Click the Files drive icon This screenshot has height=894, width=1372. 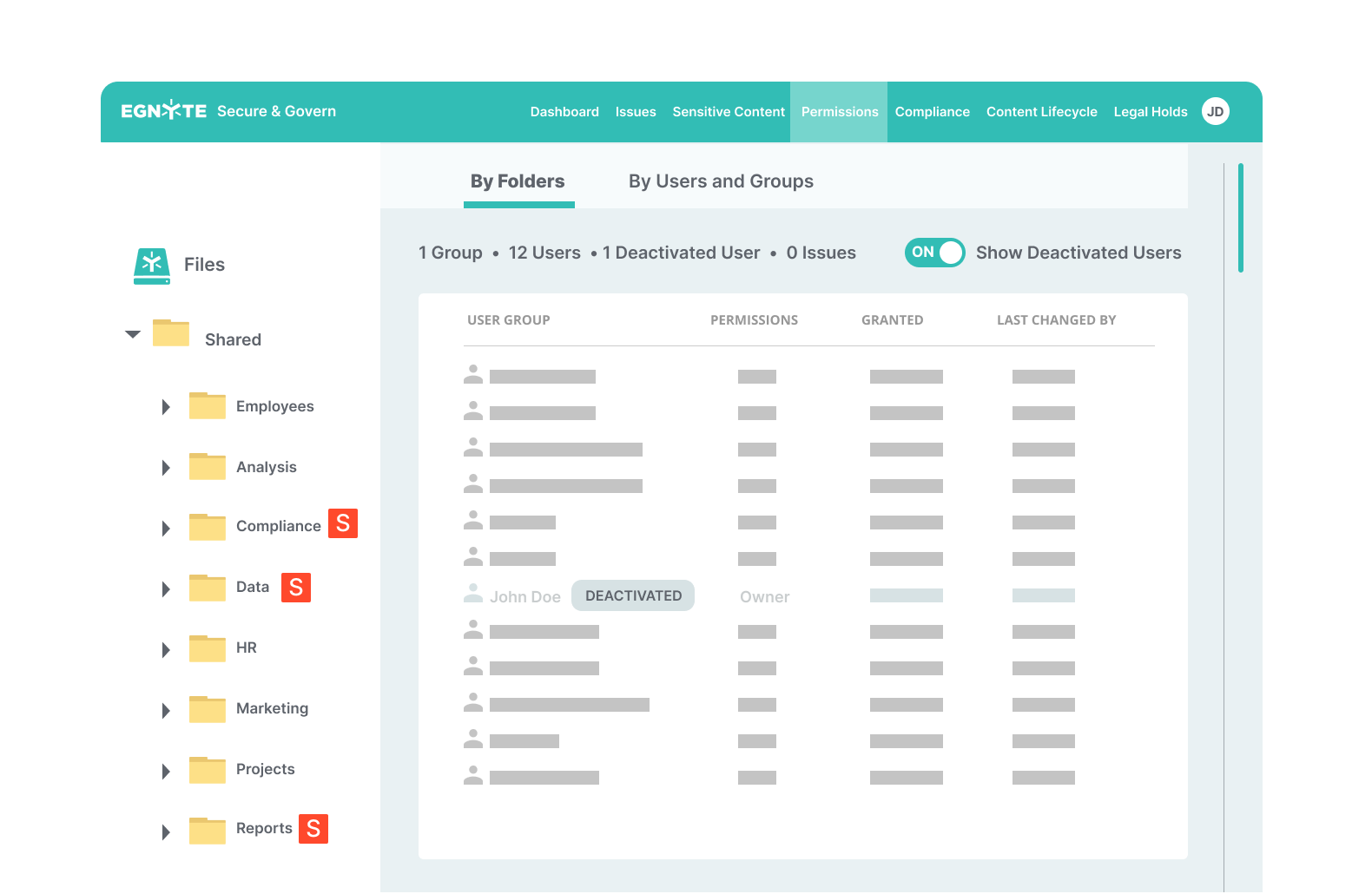[152, 266]
